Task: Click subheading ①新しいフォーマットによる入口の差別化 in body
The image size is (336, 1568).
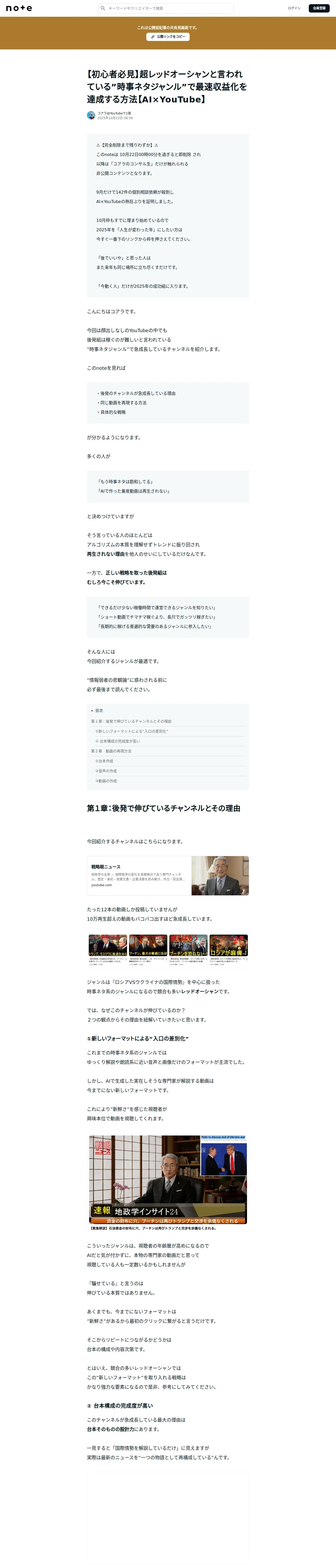Action: [x=138, y=1039]
